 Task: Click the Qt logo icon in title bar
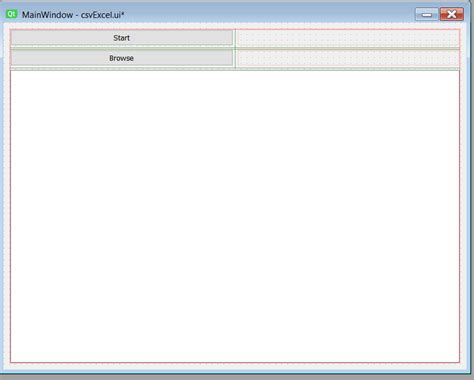[12, 14]
